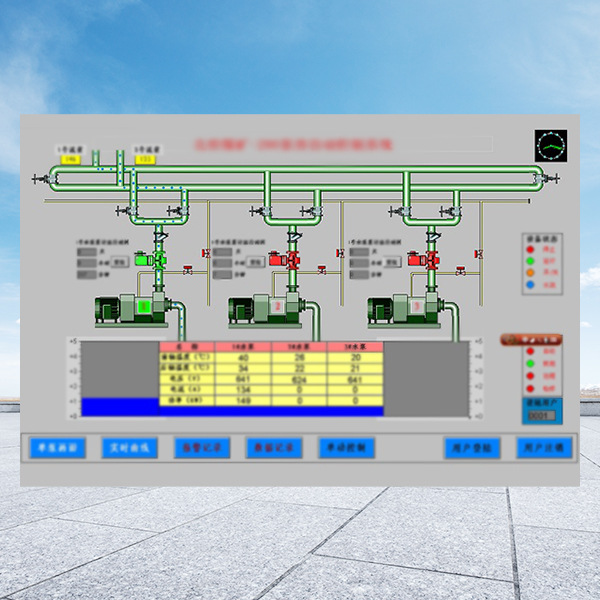Image resolution: width=600 pixels, height=600 pixels.
Task: Click the blue indicator in the status legend
Action: coord(530,286)
